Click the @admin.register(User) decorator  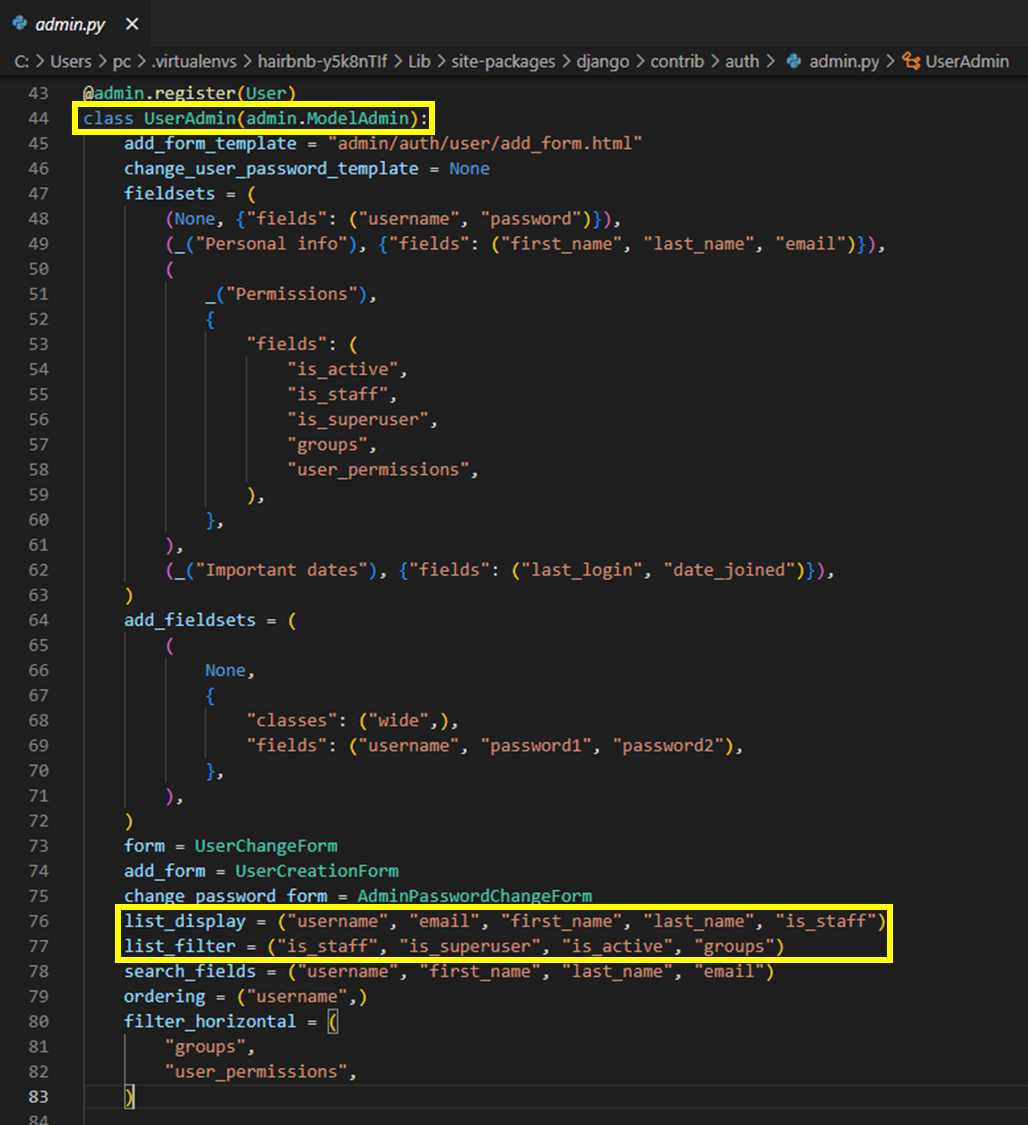tap(189, 93)
